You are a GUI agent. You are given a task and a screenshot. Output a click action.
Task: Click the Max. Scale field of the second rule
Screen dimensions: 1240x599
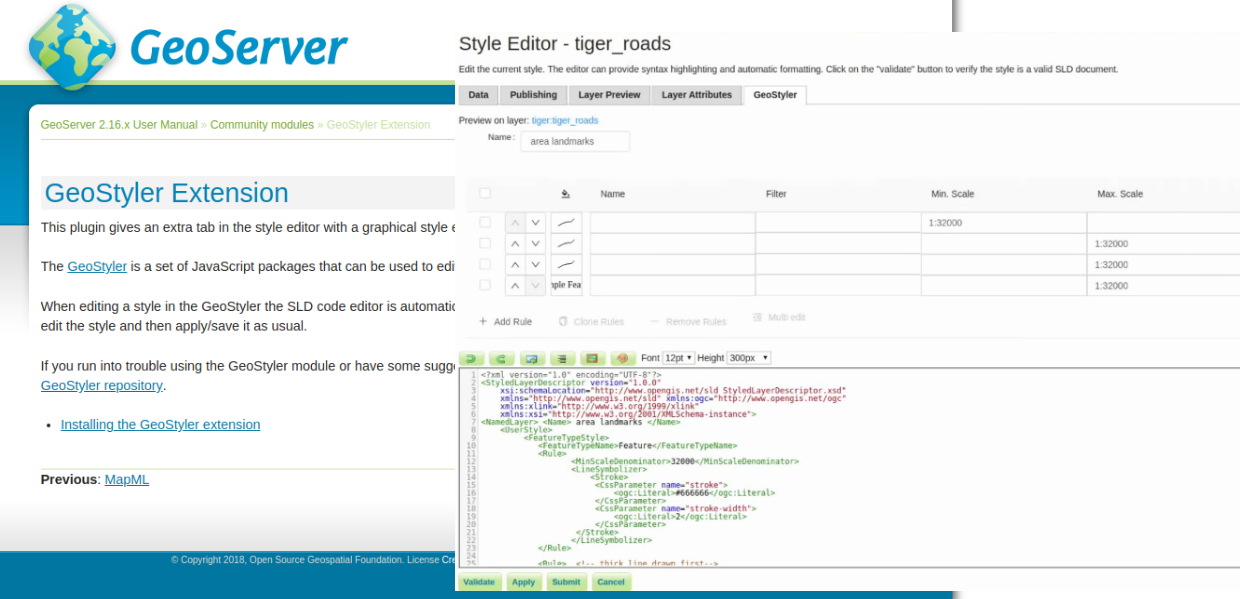click(x=1164, y=244)
